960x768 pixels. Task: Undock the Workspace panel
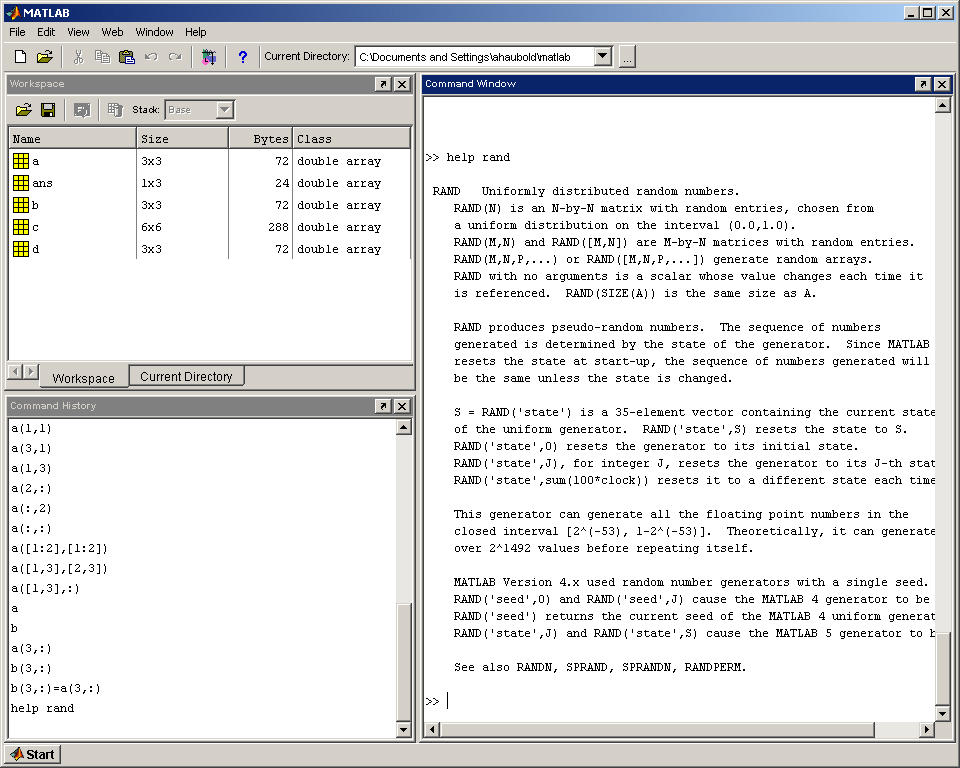pyautogui.click(x=383, y=84)
